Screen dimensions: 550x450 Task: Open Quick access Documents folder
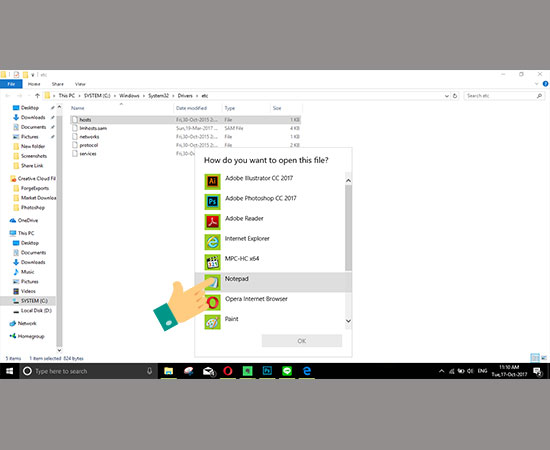tap(33, 127)
